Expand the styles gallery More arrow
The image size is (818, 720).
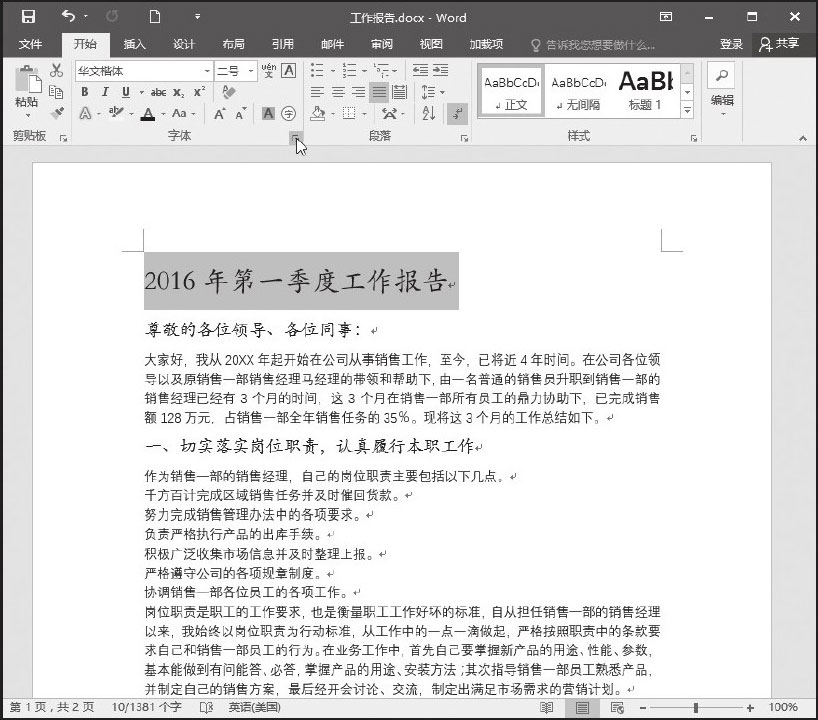pos(687,110)
